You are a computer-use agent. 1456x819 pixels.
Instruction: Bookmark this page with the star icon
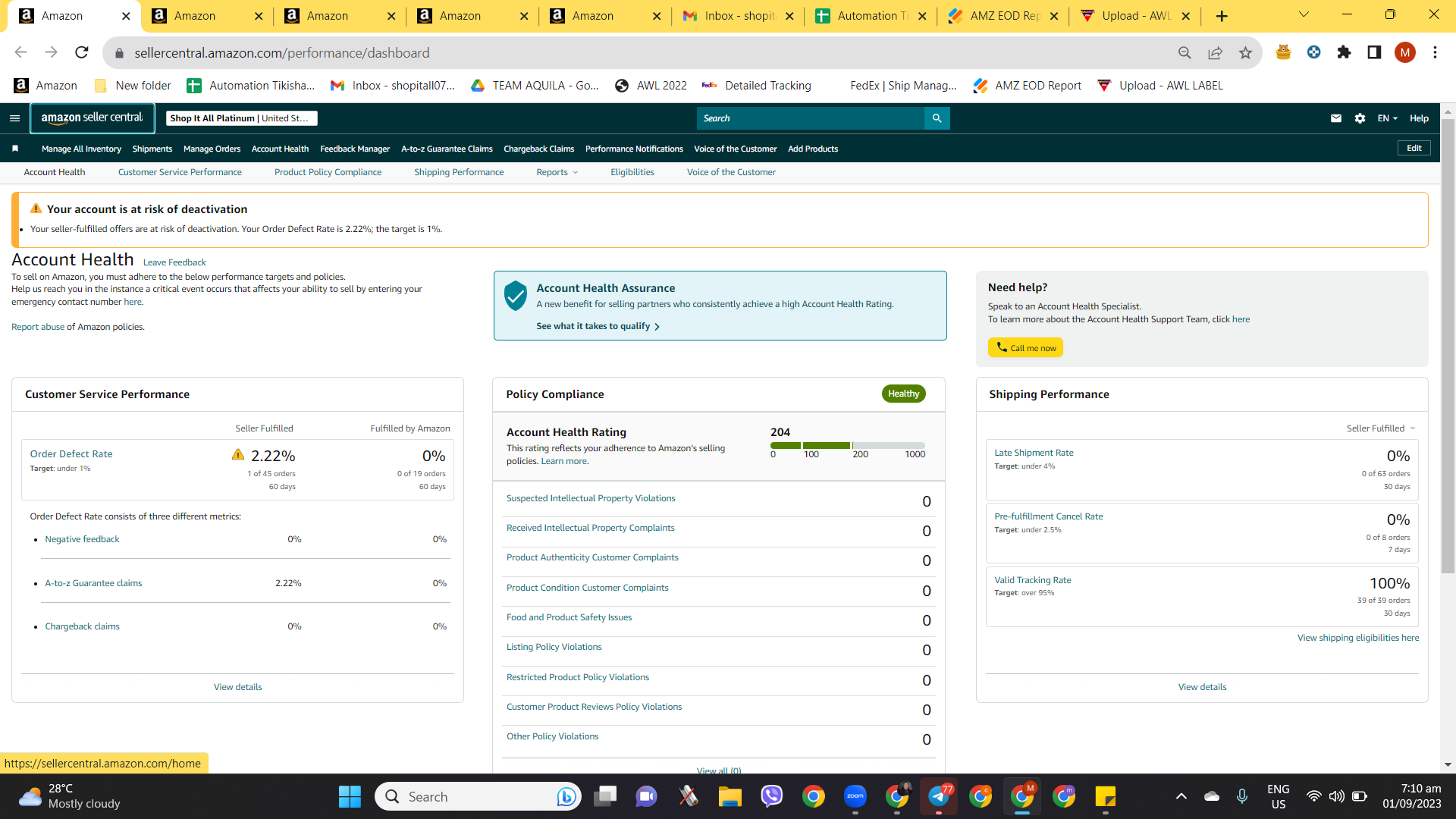[x=1245, y=52]
